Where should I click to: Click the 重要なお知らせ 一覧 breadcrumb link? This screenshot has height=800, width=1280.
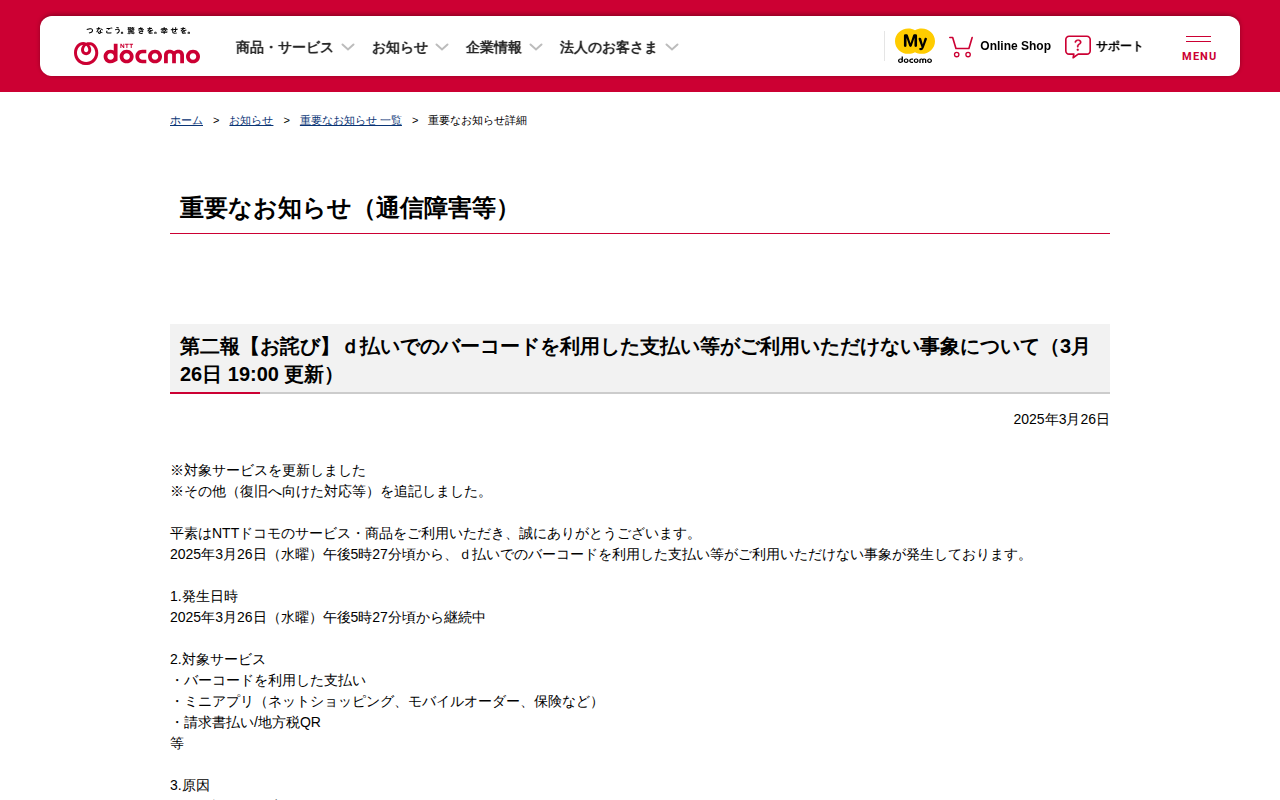click(x=351, y=120)
